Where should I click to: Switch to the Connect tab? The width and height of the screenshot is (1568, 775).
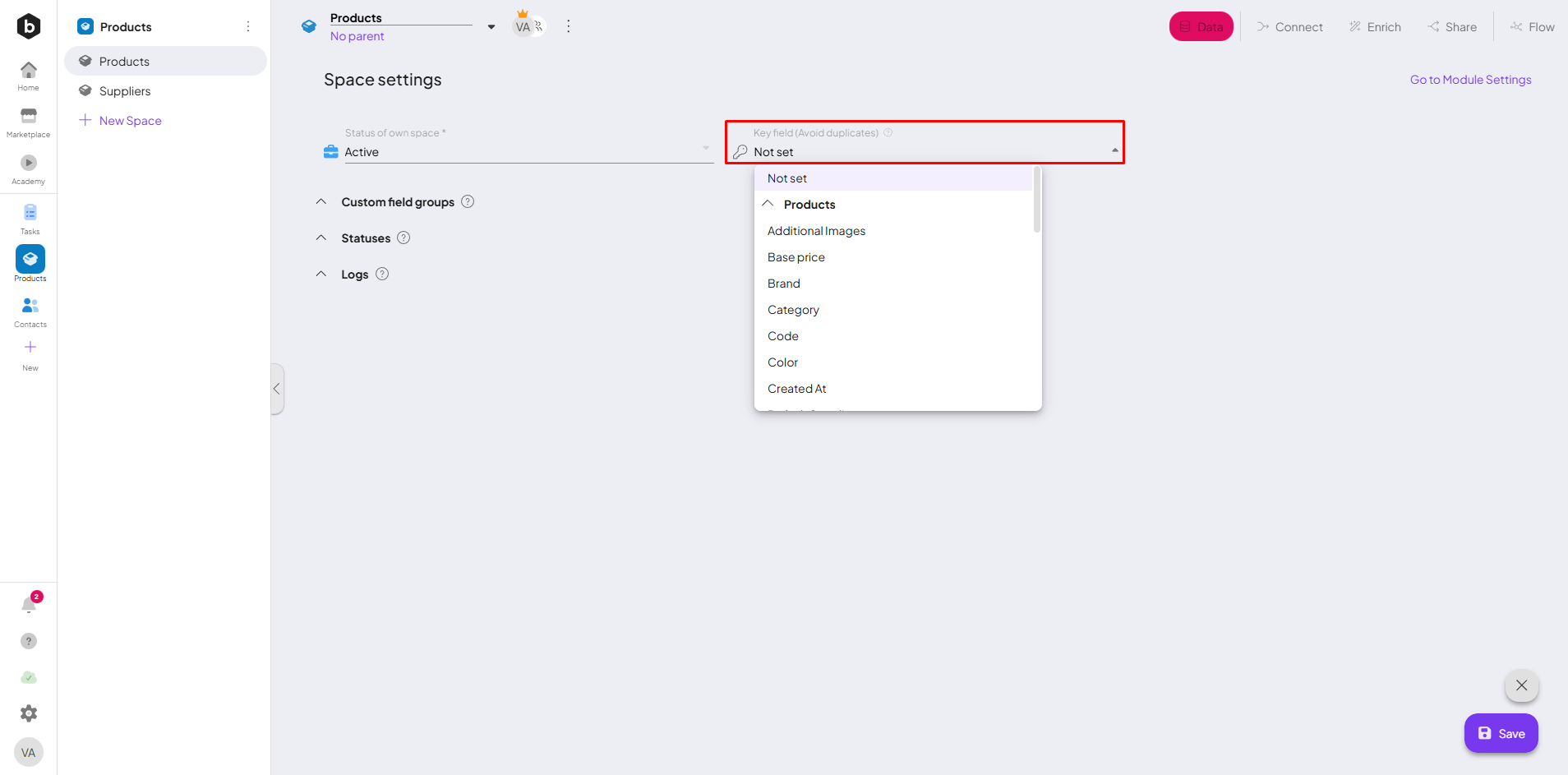click(x=1290, y=27)
